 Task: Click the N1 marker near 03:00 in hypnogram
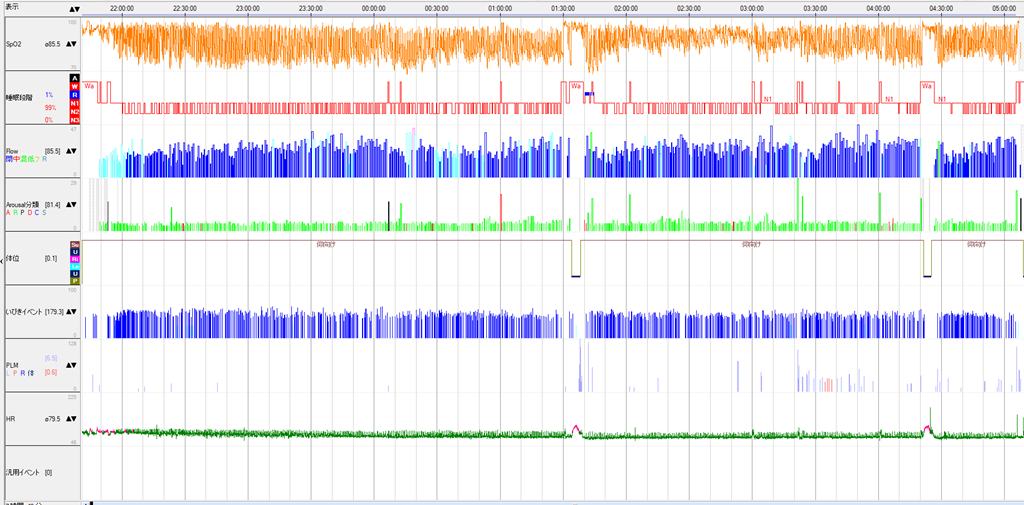point(768,99)
